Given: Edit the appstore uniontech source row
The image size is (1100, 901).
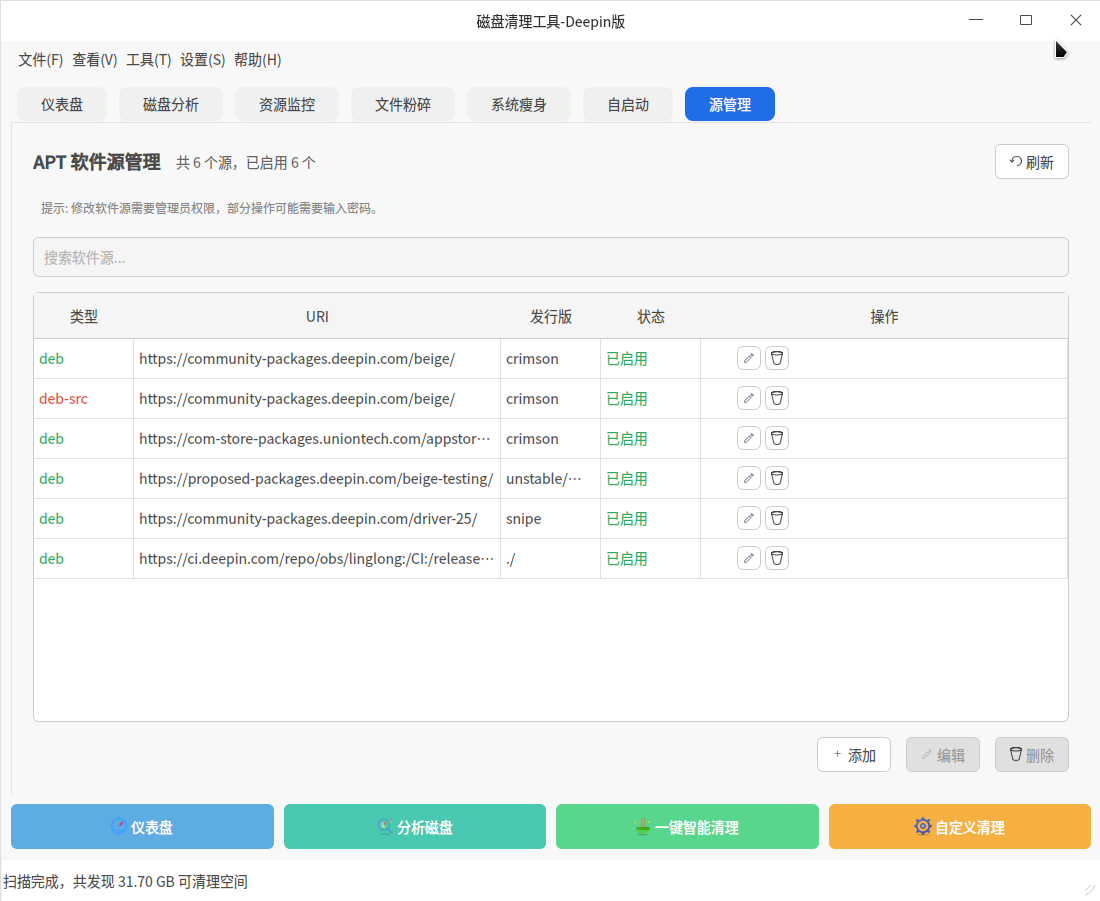Looking at the screenshot, I should tap(749, 438).
